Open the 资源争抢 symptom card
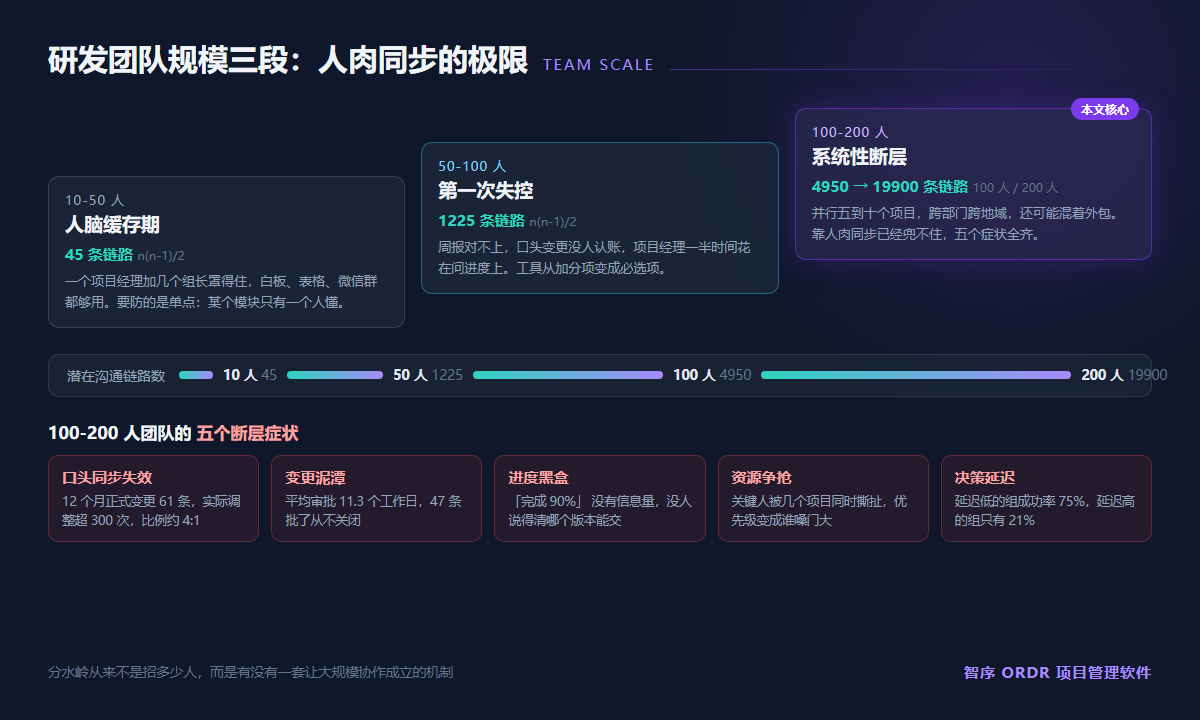This screenshot has height=720, width=1200. pos(823,498)
